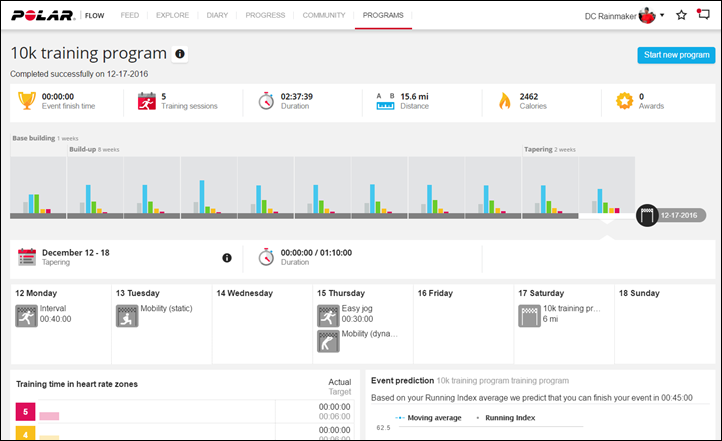The width and height of the screenshot is (722, 441).
Task: Click the Polar logo
Action: [43, 15]
